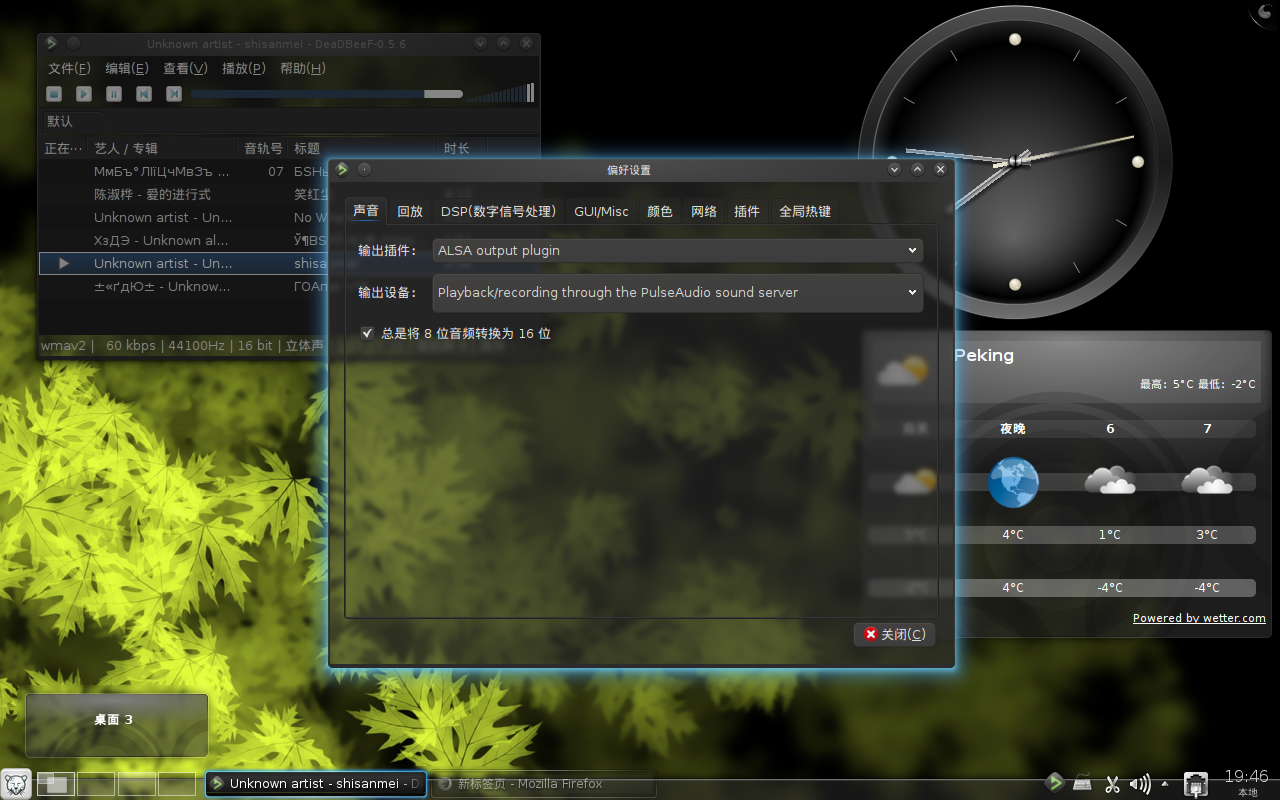This screenshot has width=1280, height=800.
Task: Open the 编辑(E) menu
Action: [127, 69]
